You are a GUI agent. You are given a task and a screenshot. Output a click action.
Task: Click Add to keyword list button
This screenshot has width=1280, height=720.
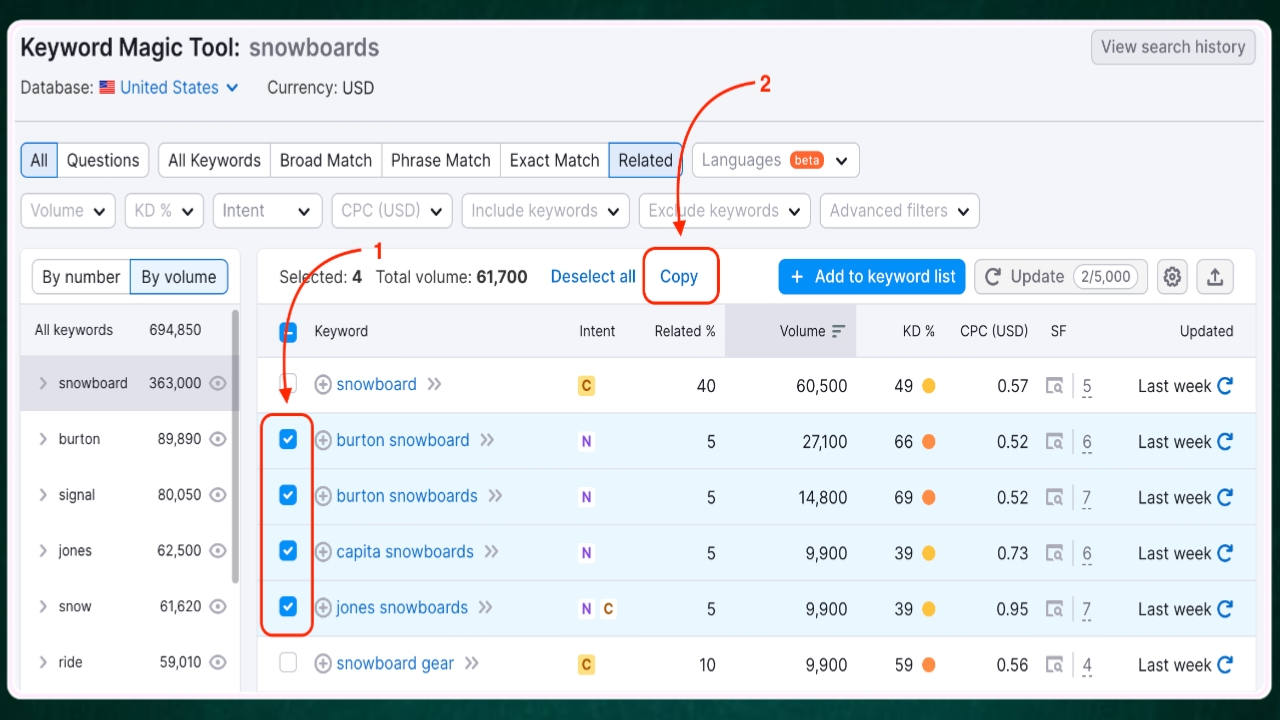pyautogui.click(x=872, y=277)
